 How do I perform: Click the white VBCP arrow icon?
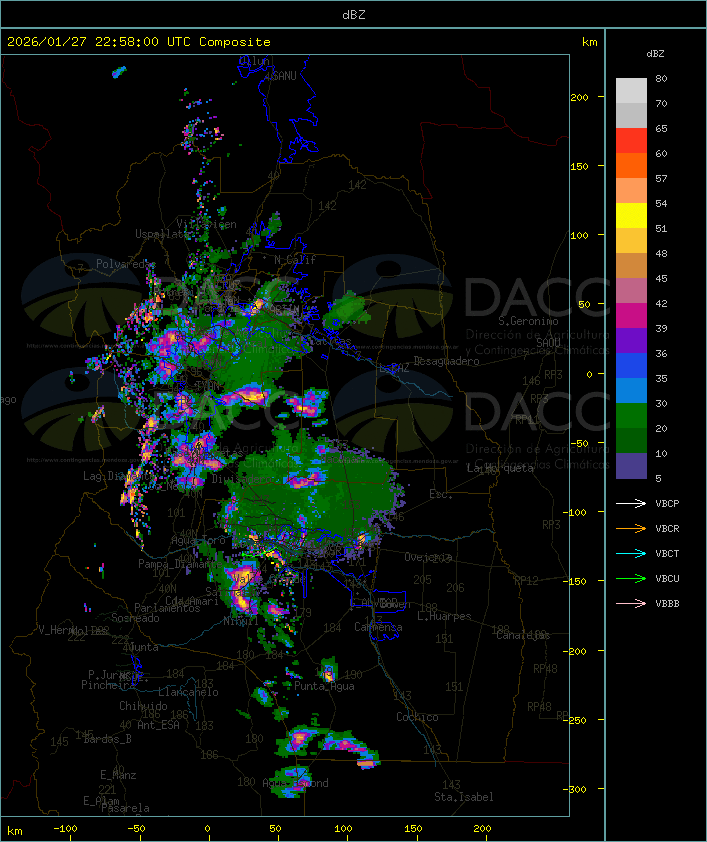pos(631,504)
